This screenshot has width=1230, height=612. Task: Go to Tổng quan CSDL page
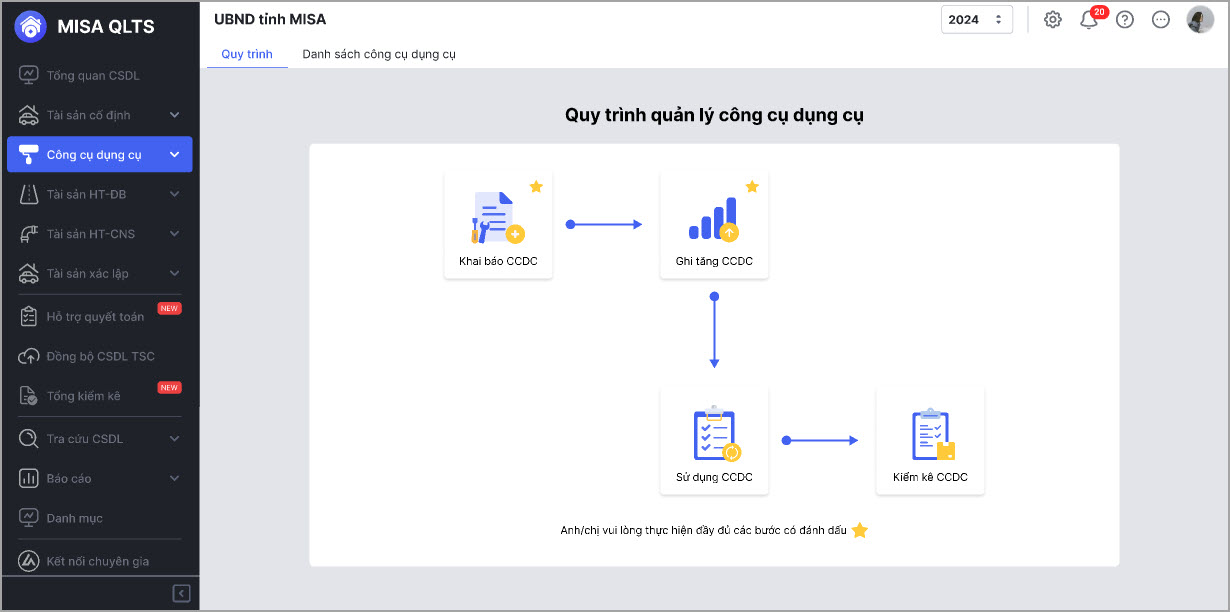[x=93, y=75]
